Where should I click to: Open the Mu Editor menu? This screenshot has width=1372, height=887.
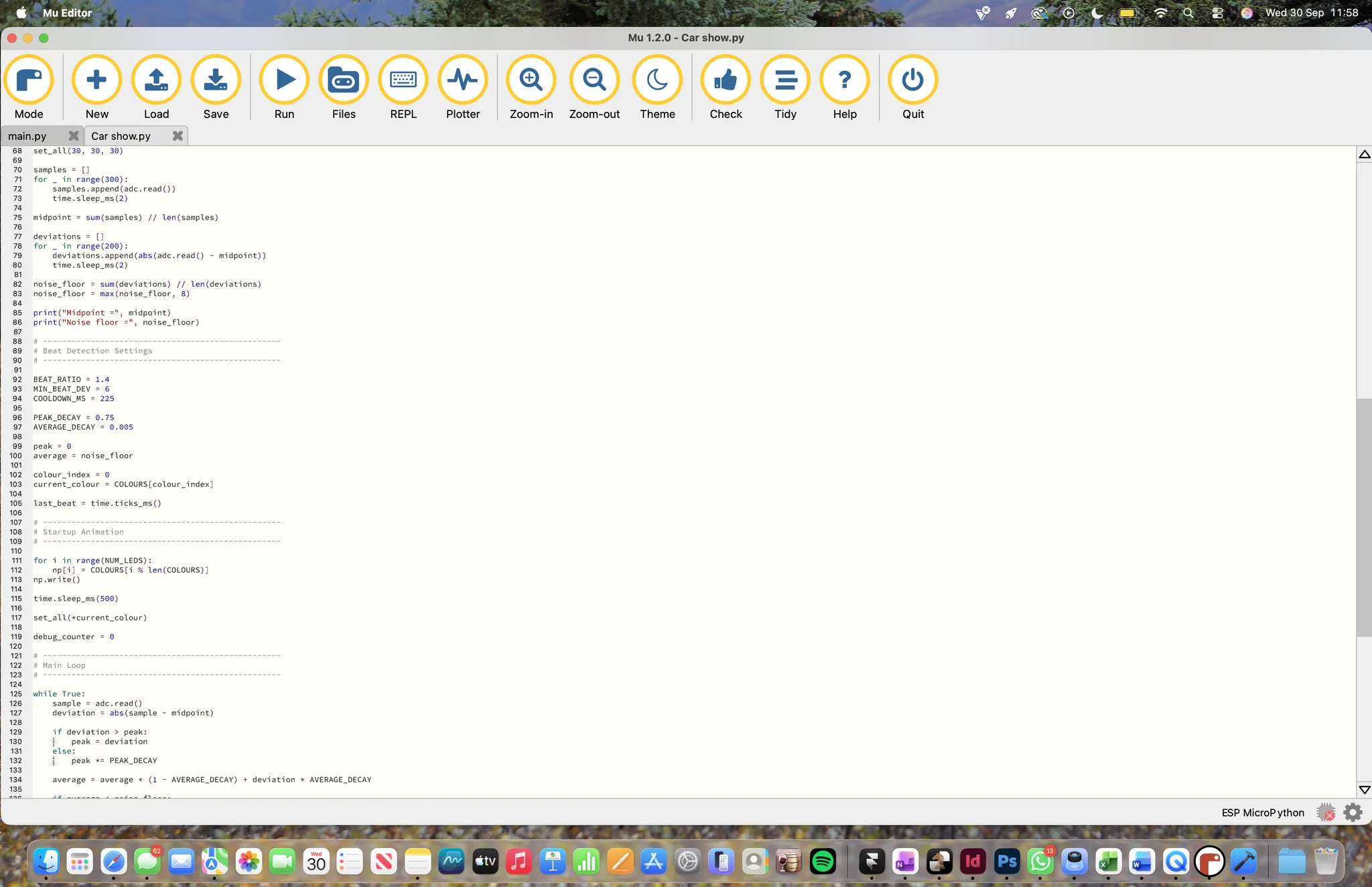(x=67, y=13)
